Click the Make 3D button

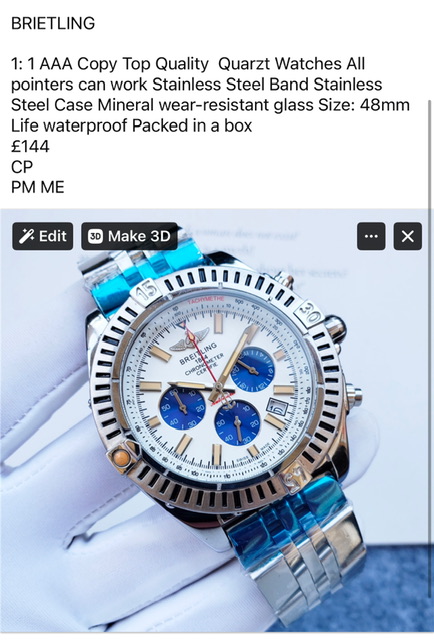pos(129,236)
